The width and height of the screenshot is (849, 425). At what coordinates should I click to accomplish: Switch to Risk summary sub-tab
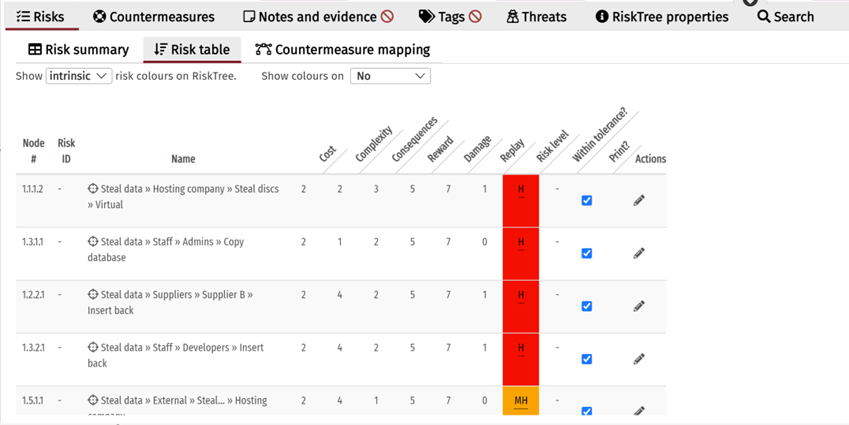[x=79, y=50]
